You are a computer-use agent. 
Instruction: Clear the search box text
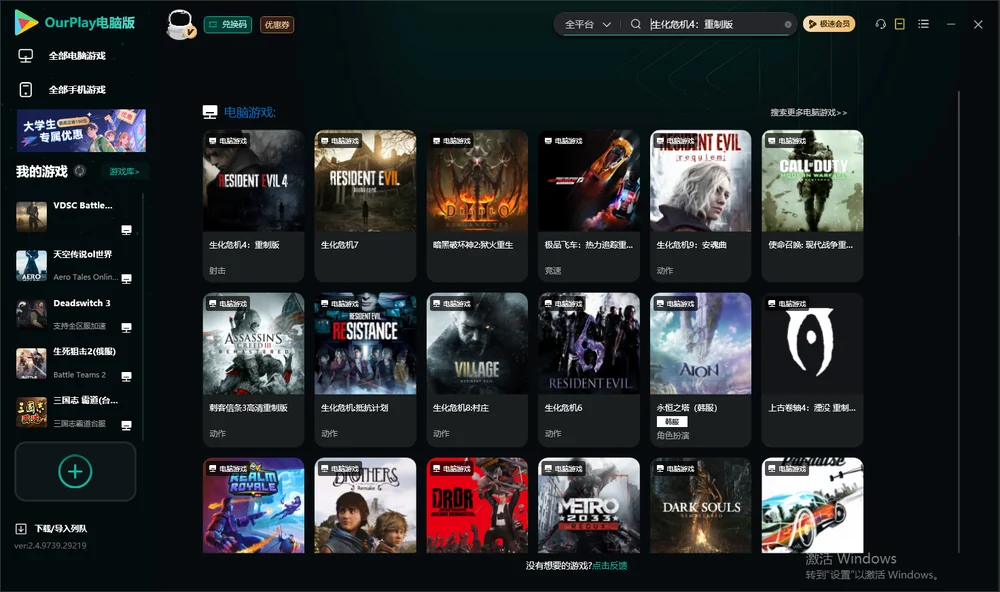(x=788, y=24)
